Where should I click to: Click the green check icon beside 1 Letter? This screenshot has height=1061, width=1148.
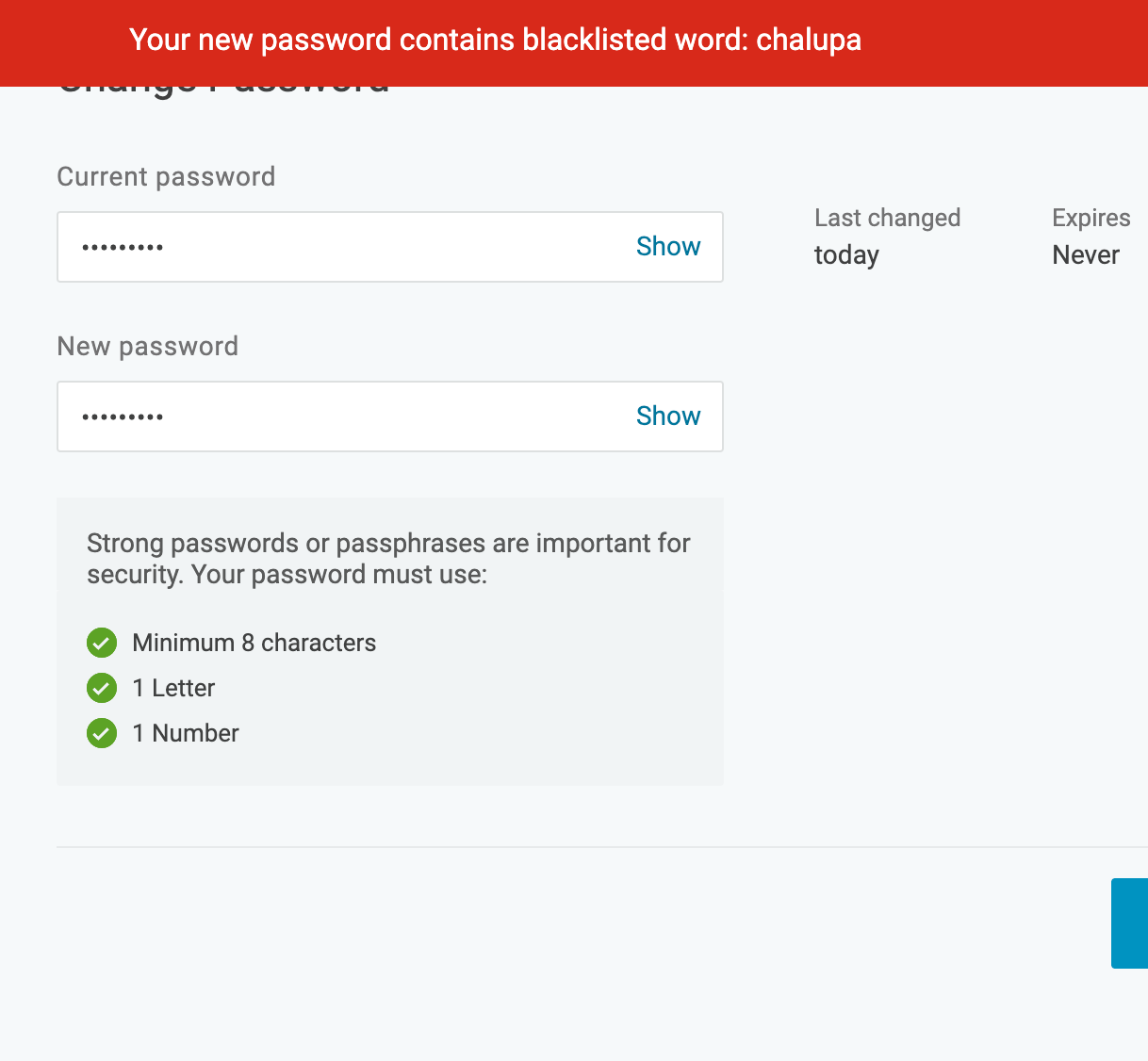click(102, 688)
